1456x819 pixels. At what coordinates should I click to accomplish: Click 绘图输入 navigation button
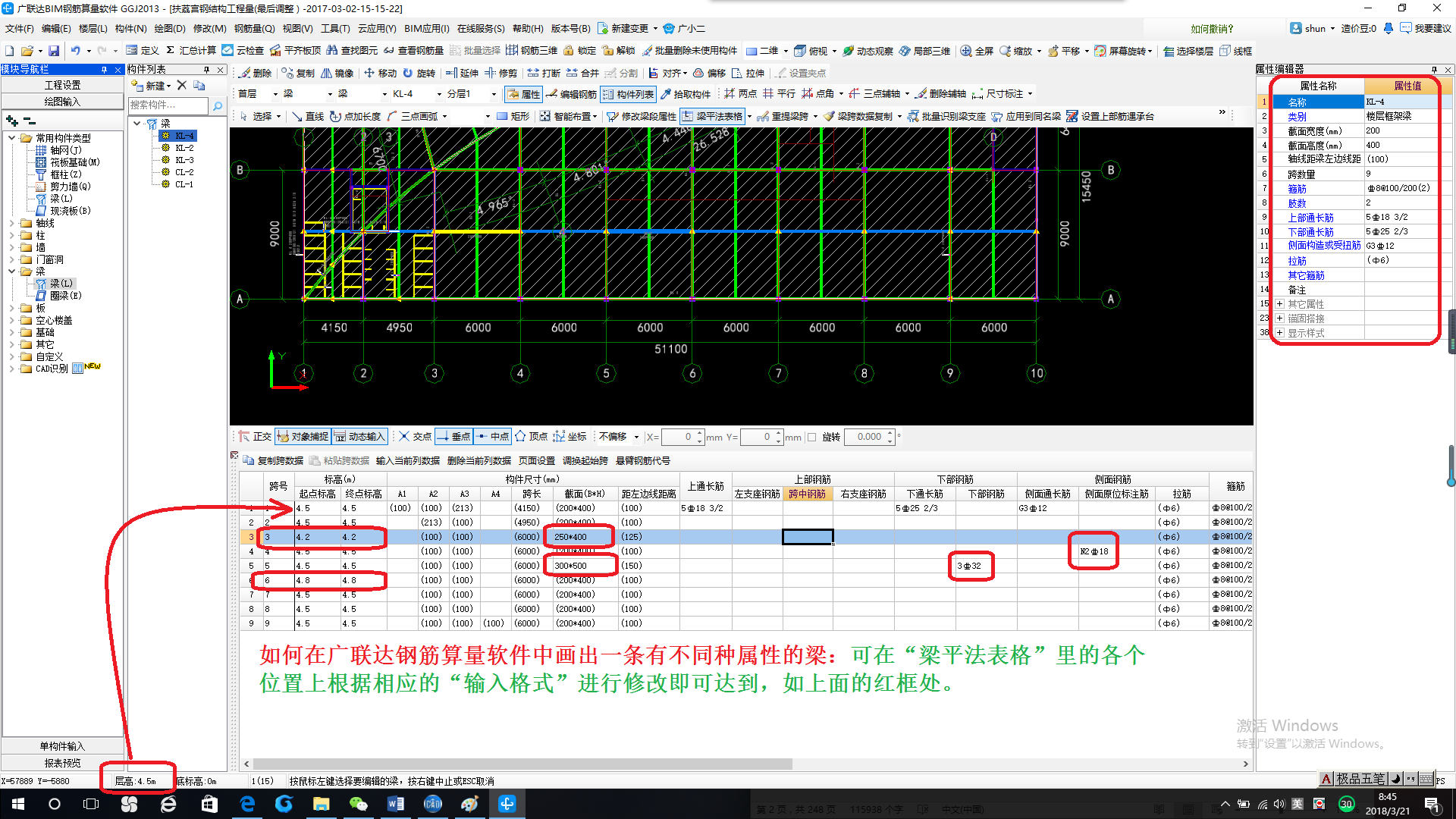coord(62,102)
